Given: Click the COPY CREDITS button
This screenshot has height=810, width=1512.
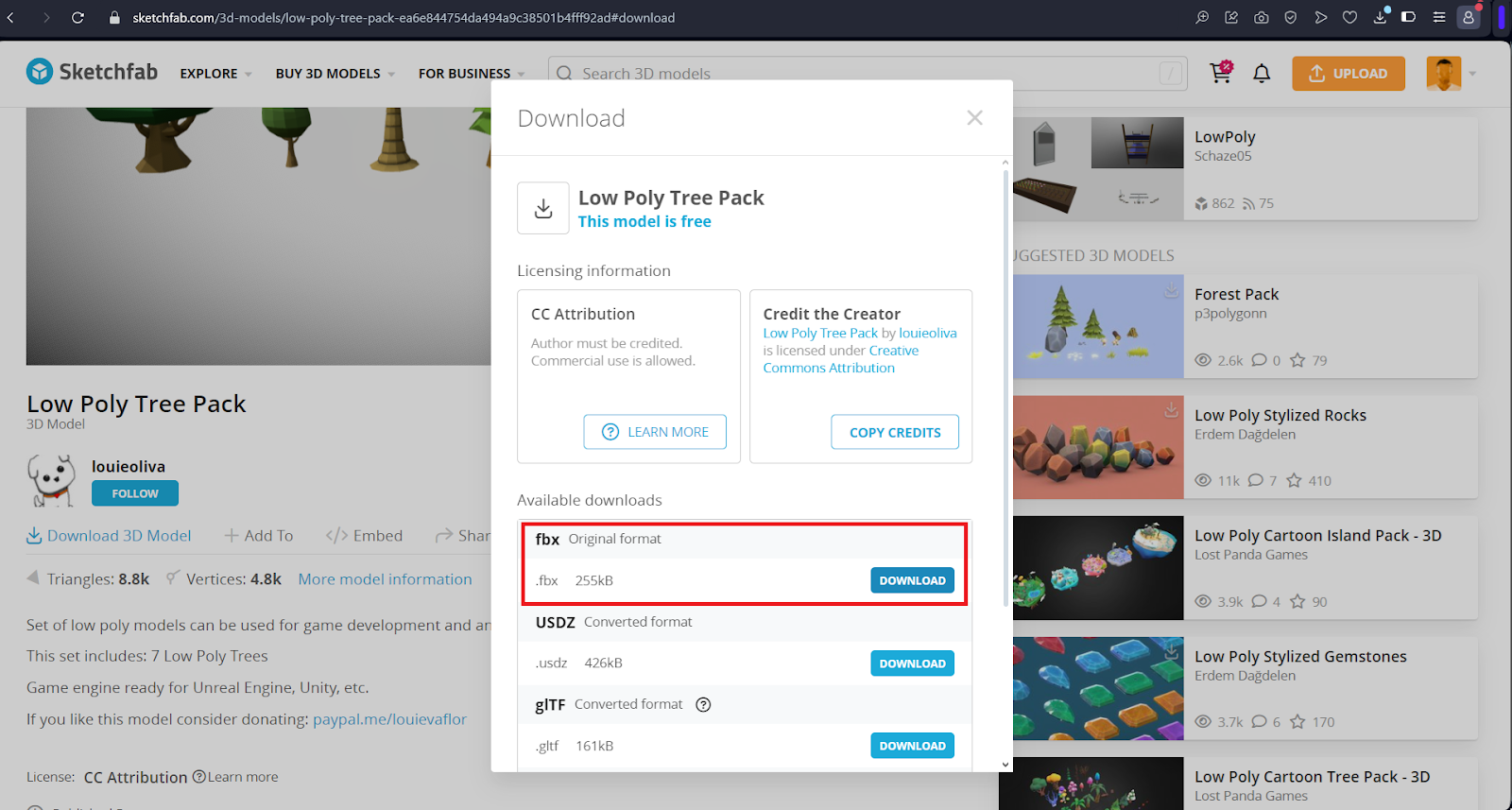Looking at the screenshot, I should [x=895, y=432].
